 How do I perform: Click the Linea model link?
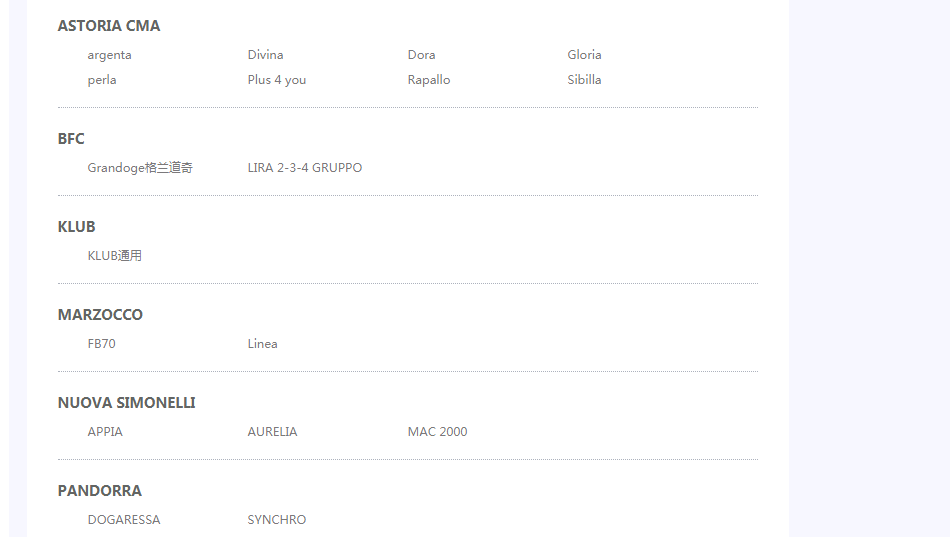pos(262,344)
